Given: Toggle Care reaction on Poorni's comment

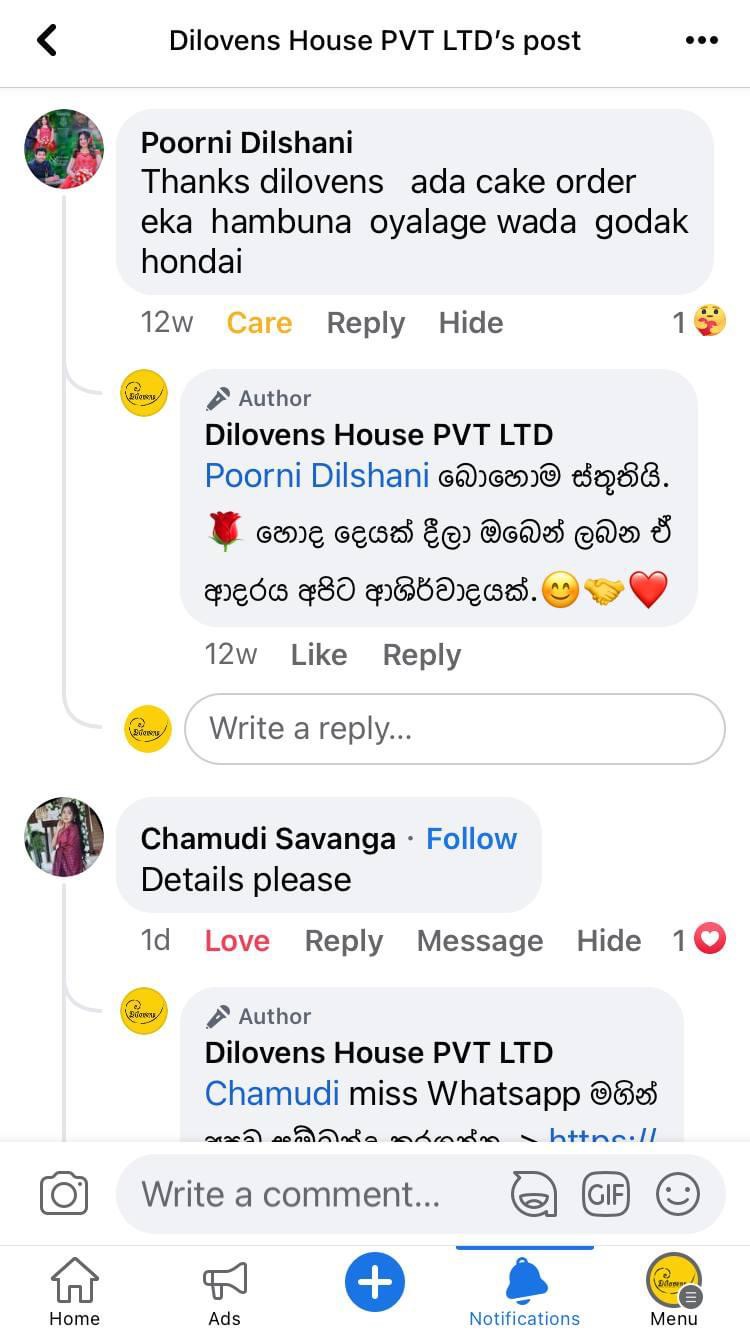Looking at the screenshot, I should coord(259,323).
